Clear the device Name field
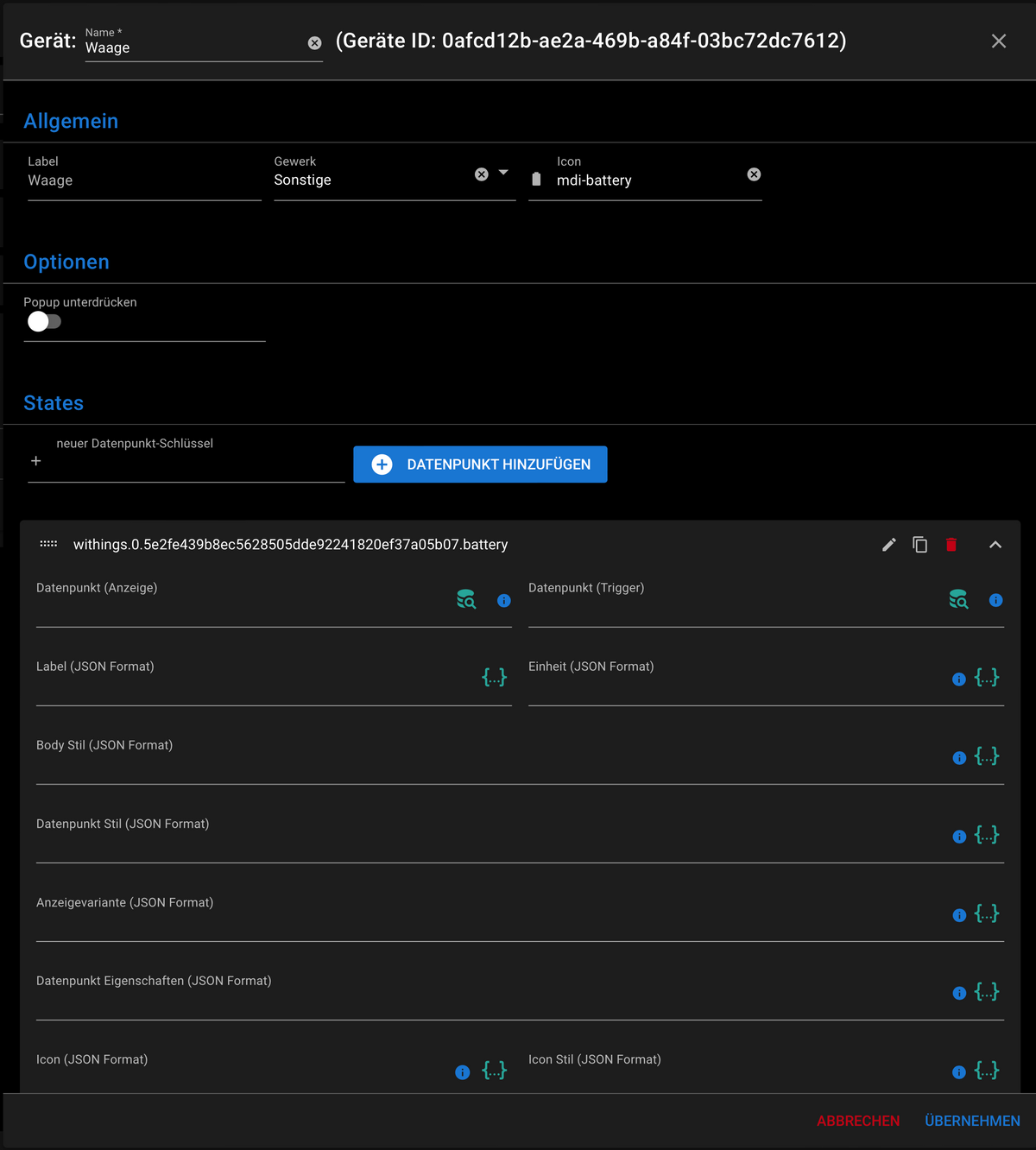Viewport: 1036px width, 1150px height. (315, 43)
